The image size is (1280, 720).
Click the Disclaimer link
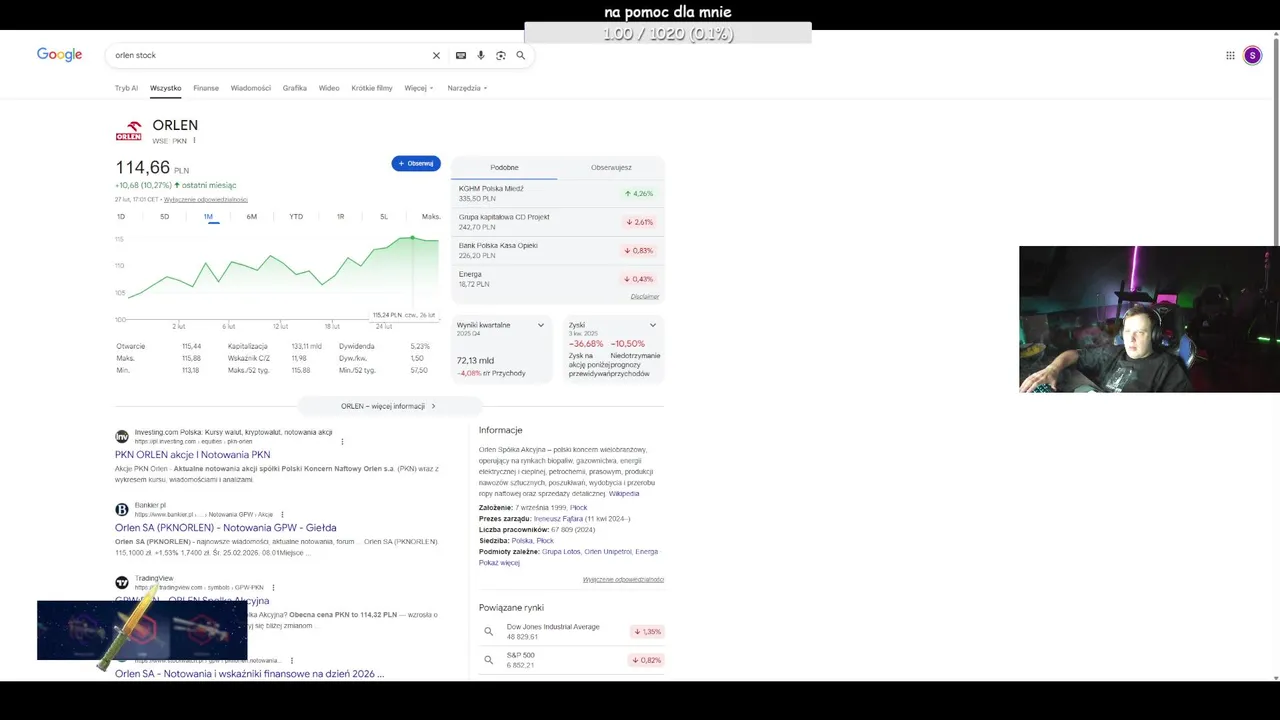click(x=645, y=297)
